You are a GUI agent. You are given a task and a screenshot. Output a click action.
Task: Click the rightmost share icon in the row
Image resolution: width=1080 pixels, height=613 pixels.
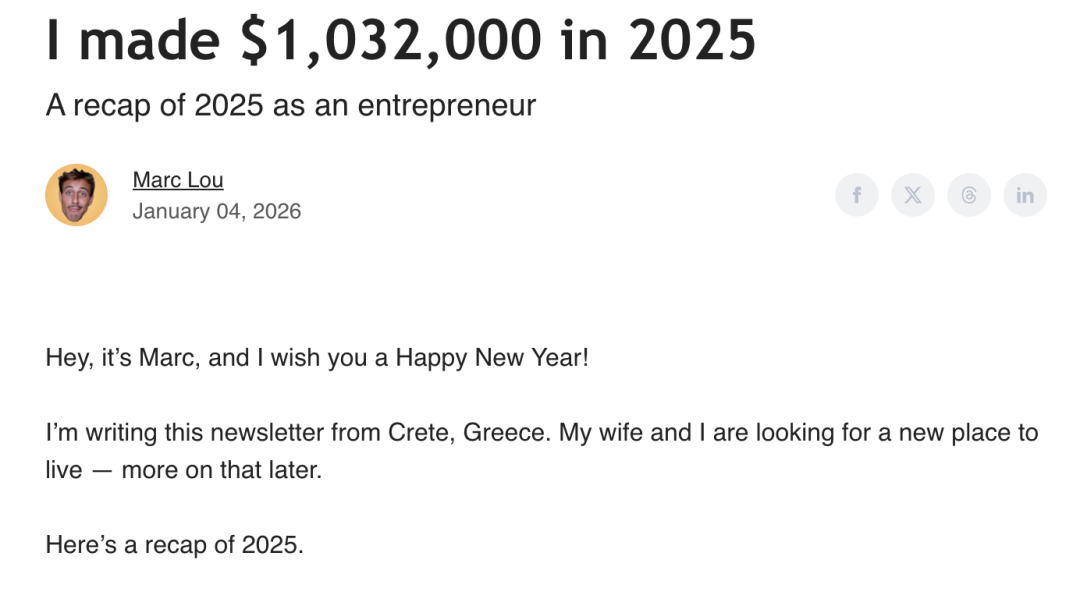pyautogui.click(x=1024, y=195)
